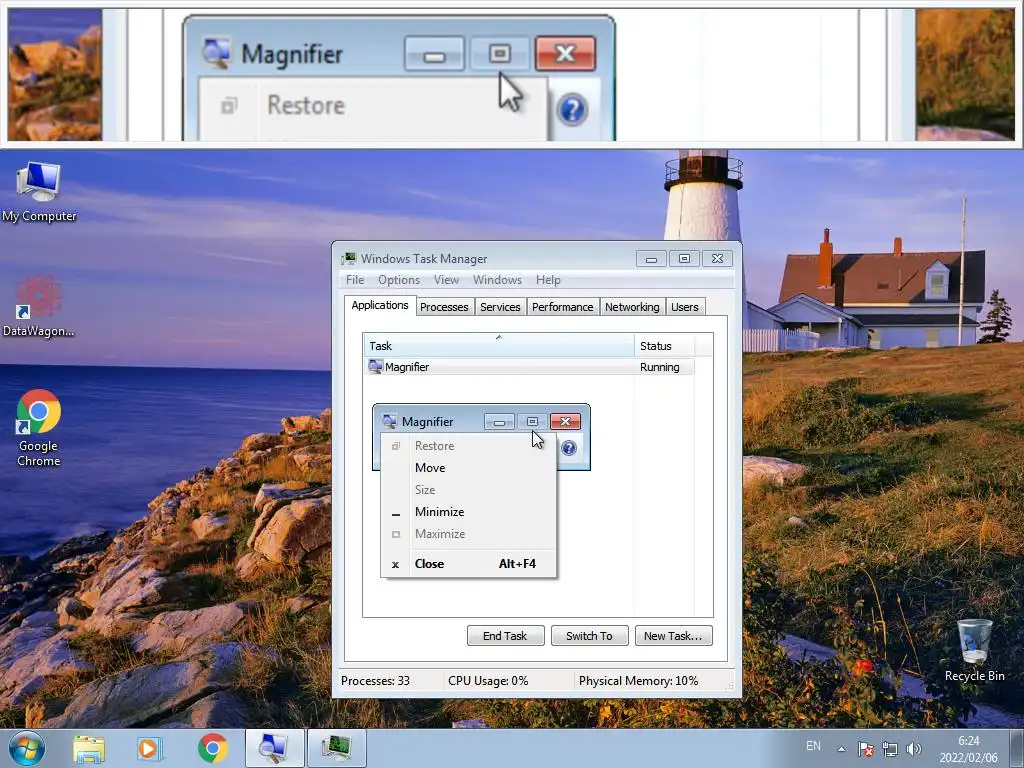The height and width of the screenshot is (768, 1024).
Task: Choose Maximize in Magnifier system menu
Action: coord(468,534)
